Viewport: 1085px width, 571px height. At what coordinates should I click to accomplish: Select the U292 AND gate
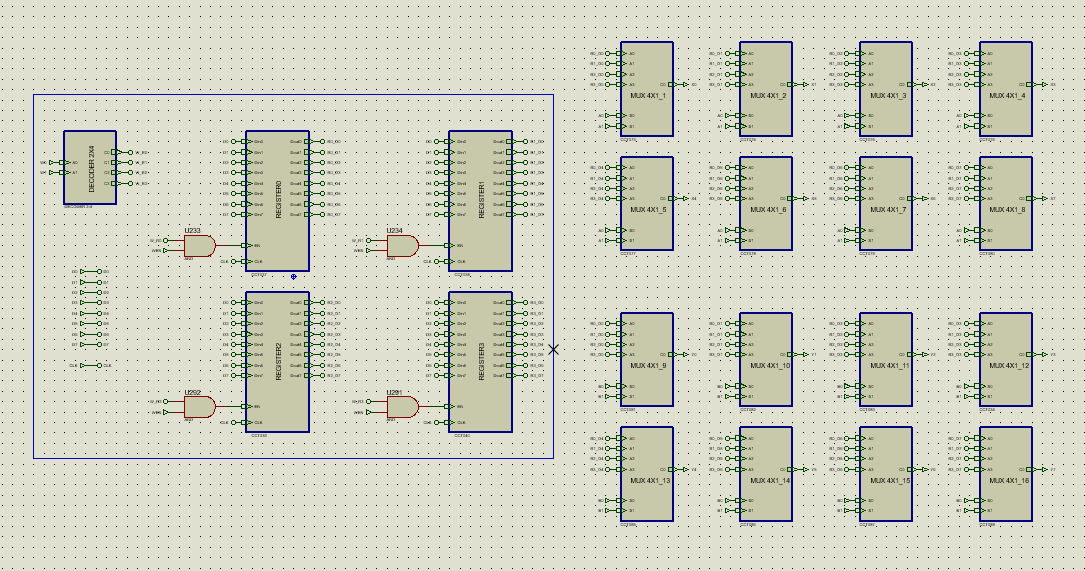(199, 406)
